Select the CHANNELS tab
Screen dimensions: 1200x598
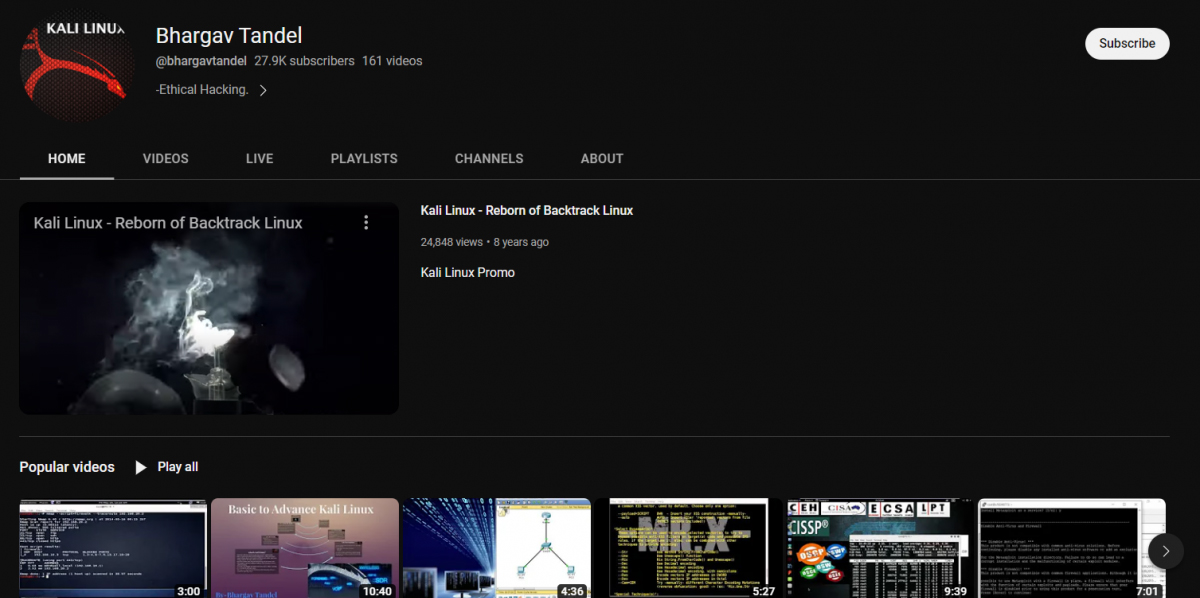[489, 159]
